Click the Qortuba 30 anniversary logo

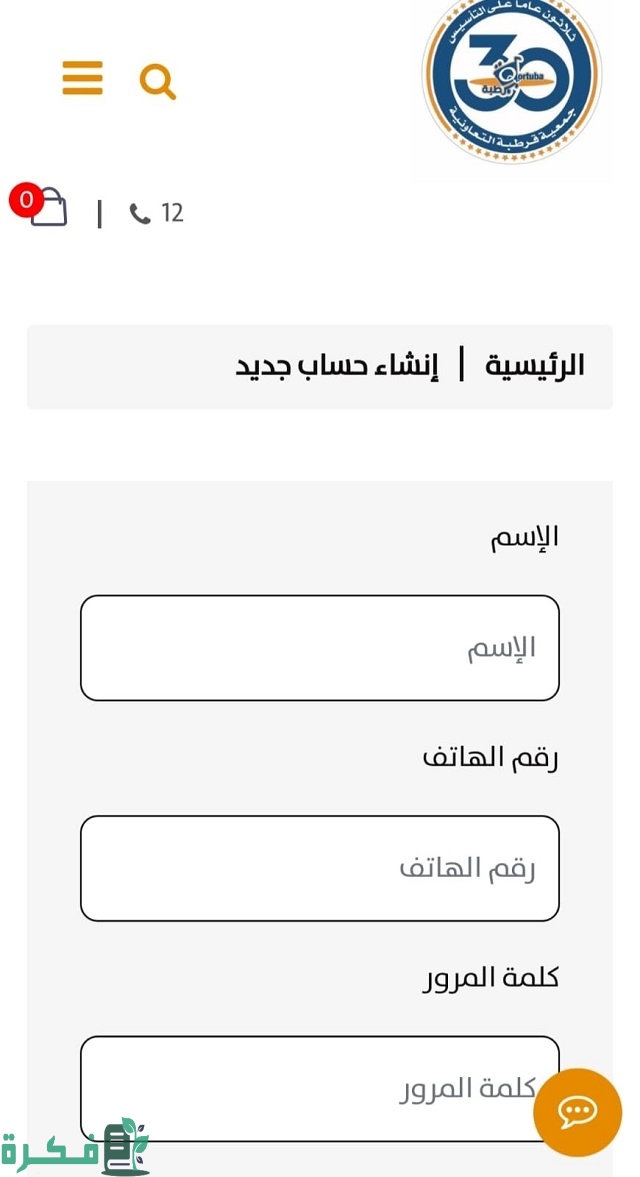[x=511, y=80]
